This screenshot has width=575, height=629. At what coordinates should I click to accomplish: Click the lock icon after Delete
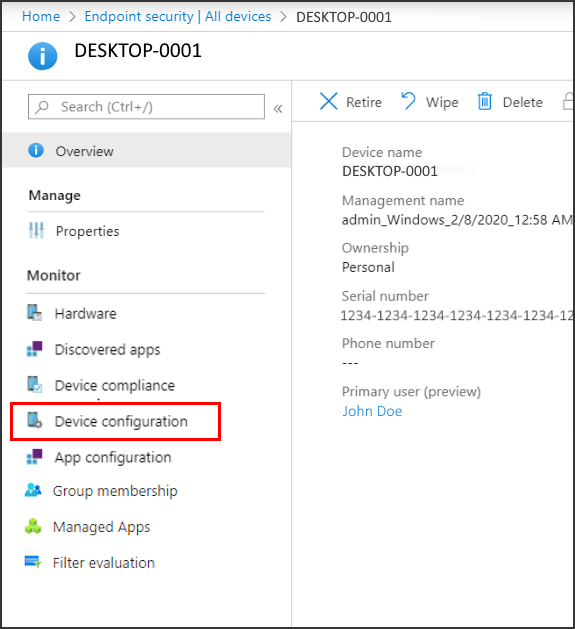pos(568,101)
